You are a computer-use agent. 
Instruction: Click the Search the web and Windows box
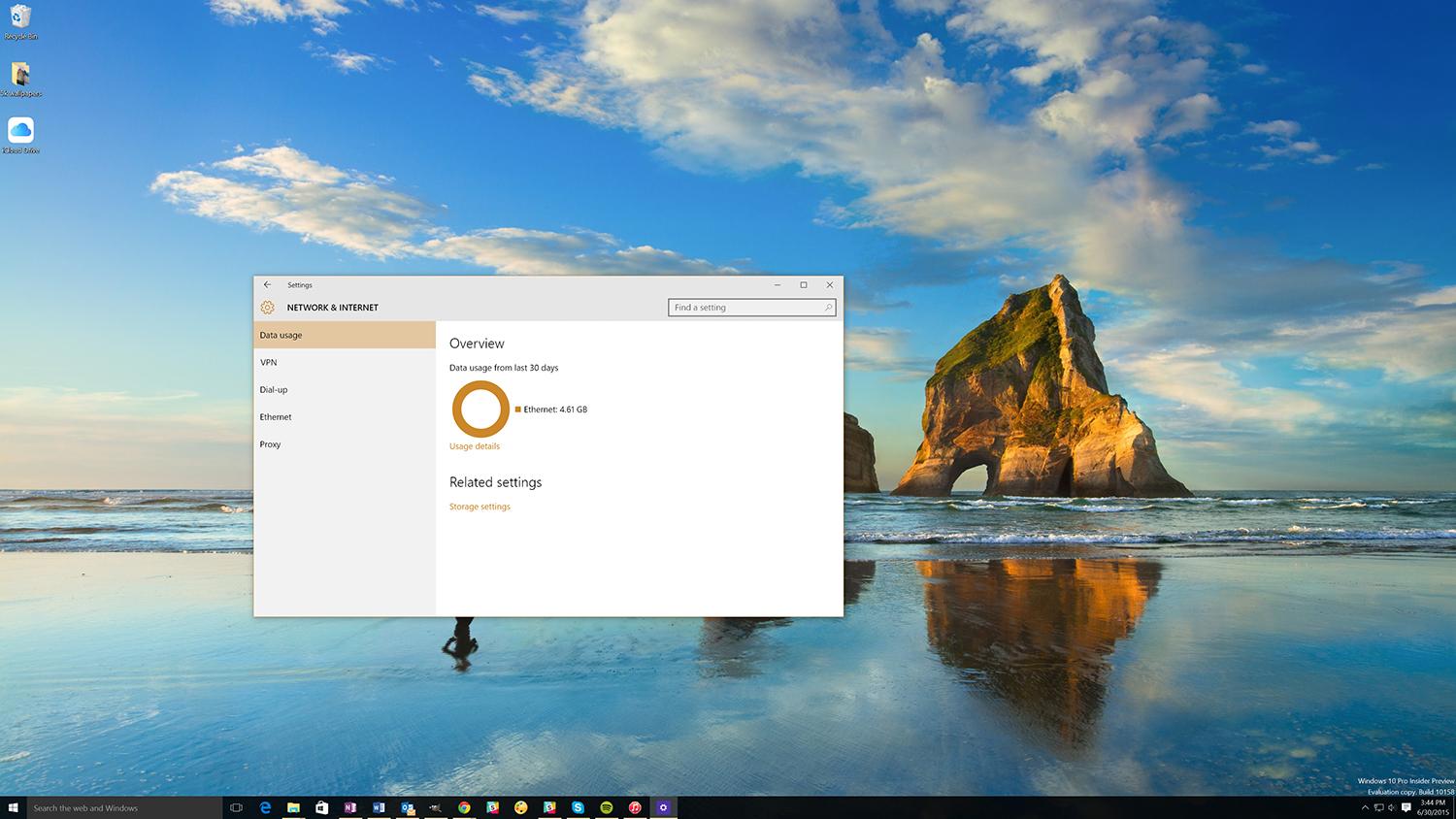click(124, 807)
